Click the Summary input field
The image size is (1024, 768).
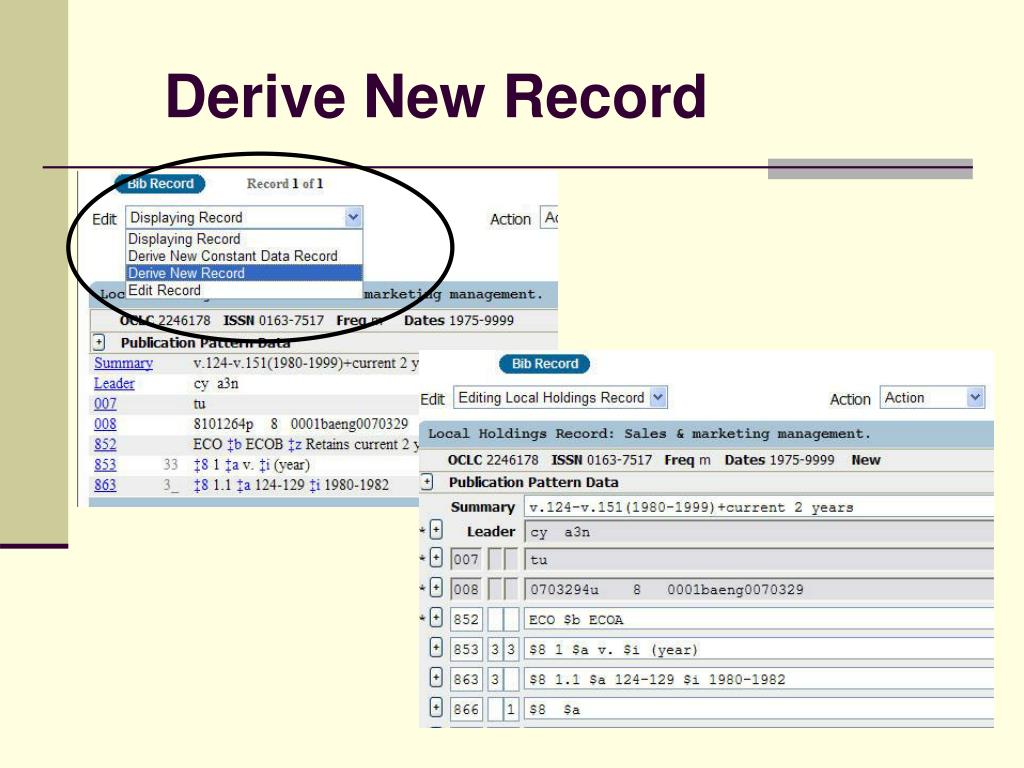759,507
